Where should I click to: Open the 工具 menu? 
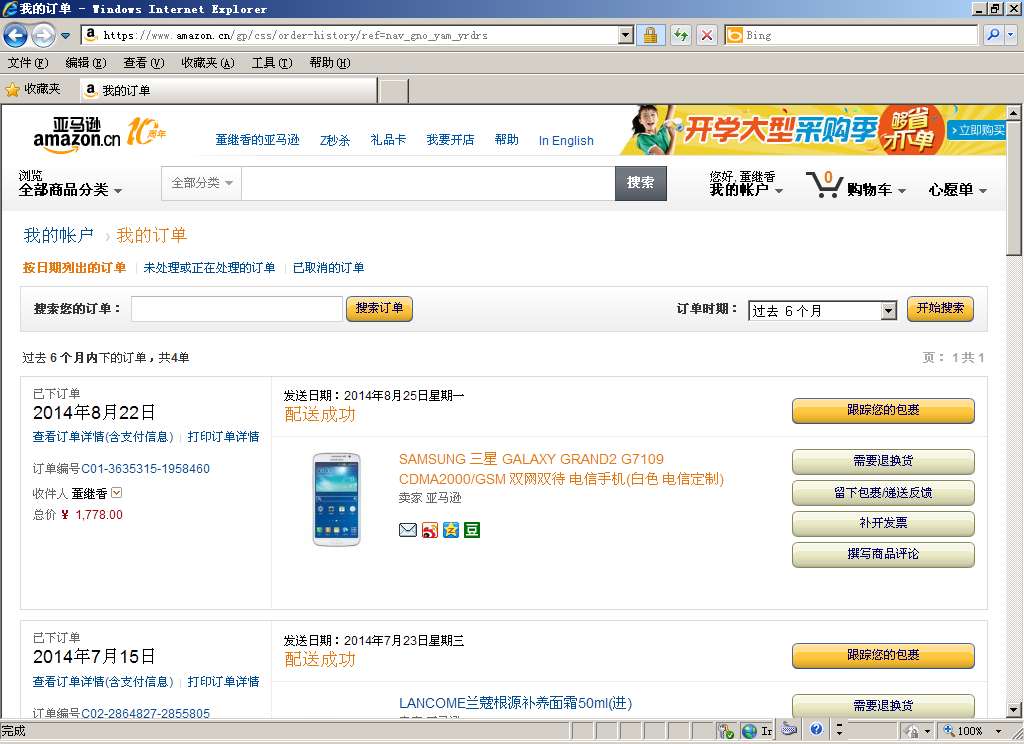[272, 63]
